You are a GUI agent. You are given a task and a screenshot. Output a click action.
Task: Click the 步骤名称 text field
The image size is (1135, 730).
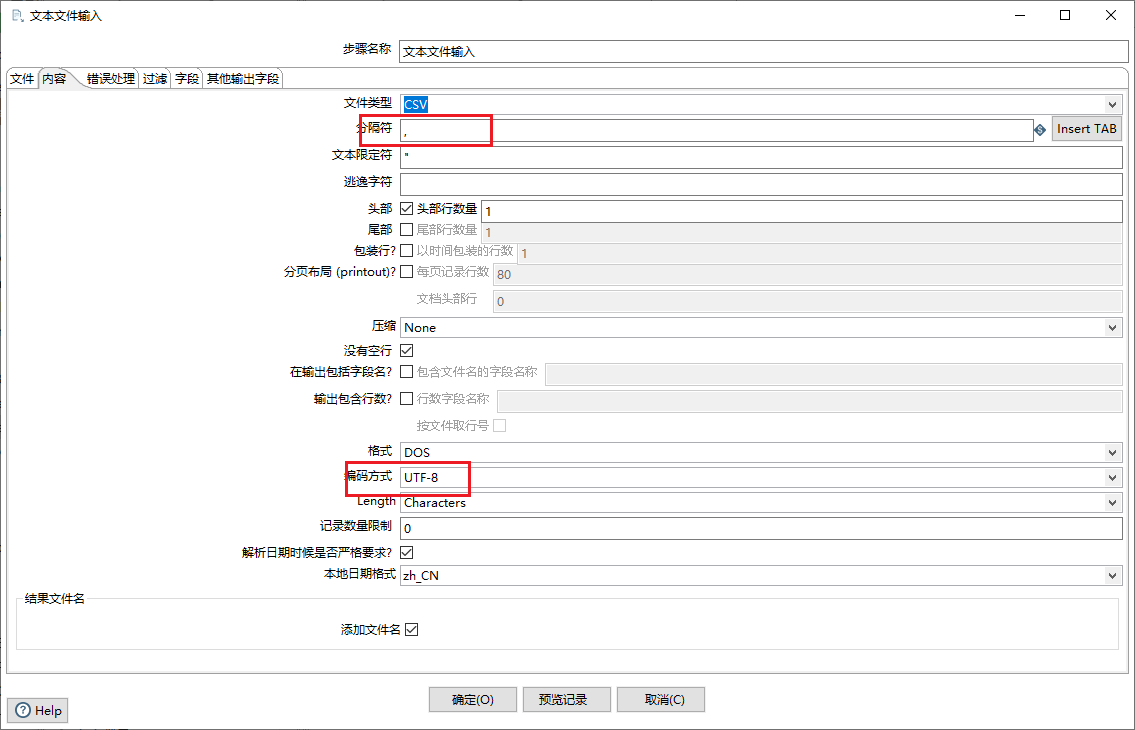pyautogui.click(x=763, y=51)
